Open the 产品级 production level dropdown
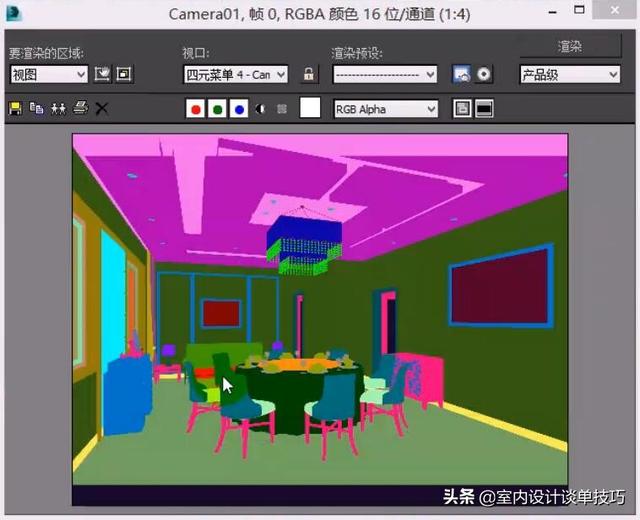This screenshot has height=520, width=640. click(570, 75)
